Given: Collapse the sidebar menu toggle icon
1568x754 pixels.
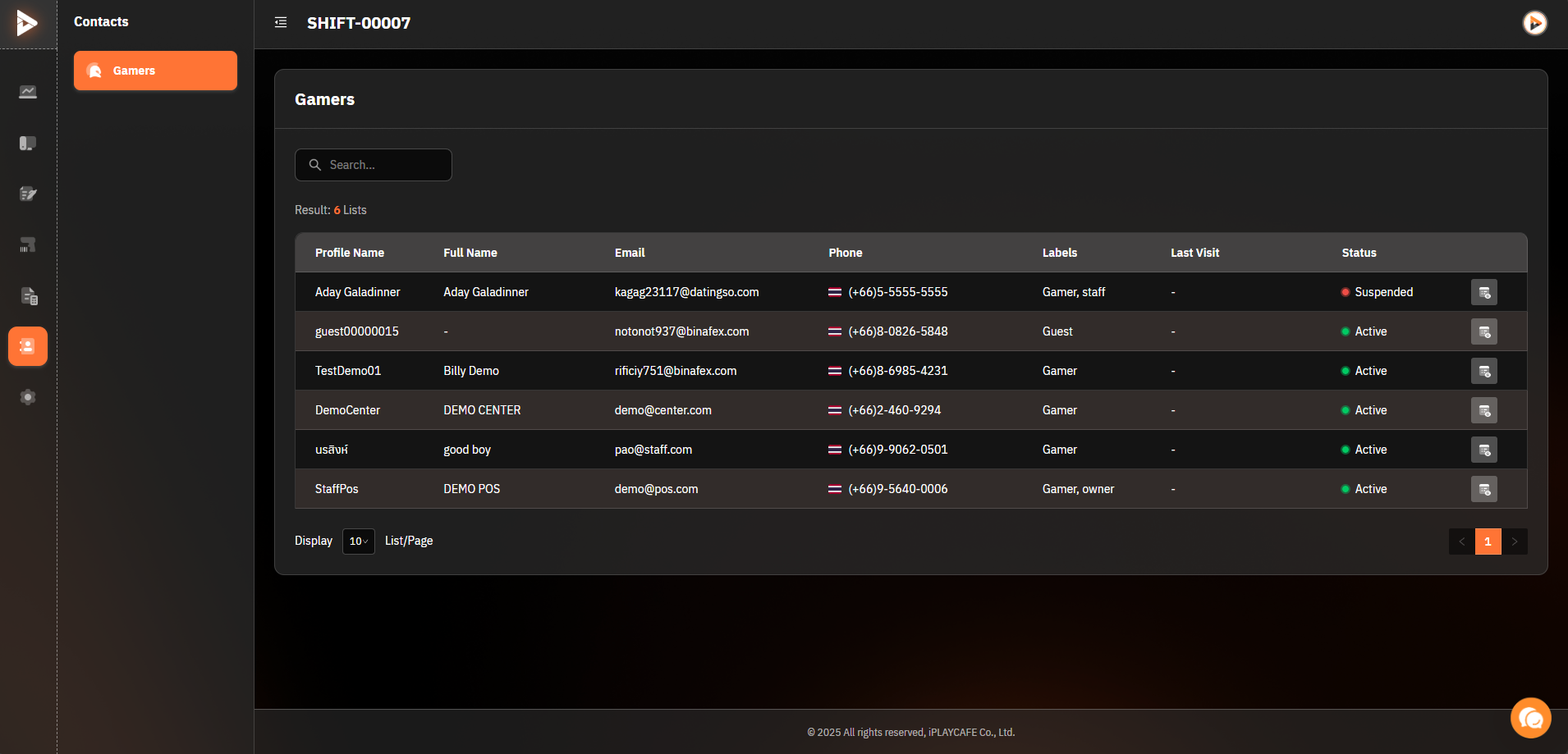Looking at the screenshot, I should tap(281, 23).
